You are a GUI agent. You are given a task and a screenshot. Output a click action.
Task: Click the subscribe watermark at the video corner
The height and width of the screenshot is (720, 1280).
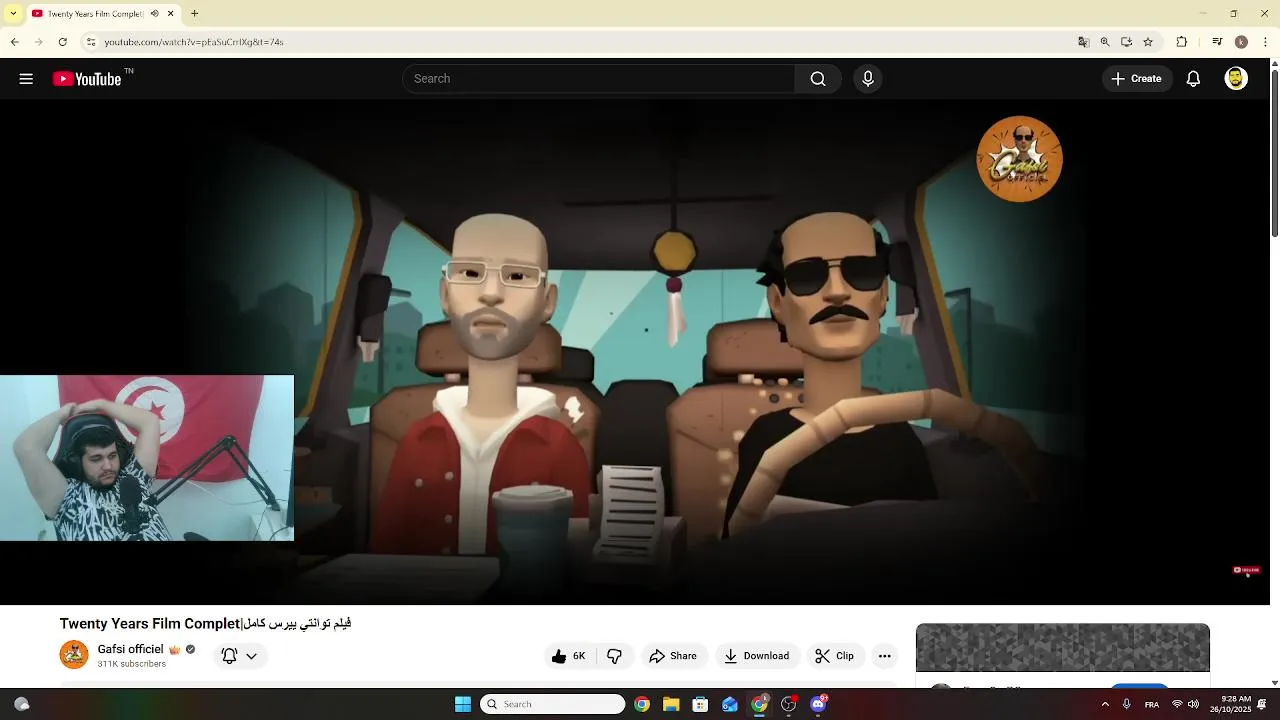coord(1246,570)
